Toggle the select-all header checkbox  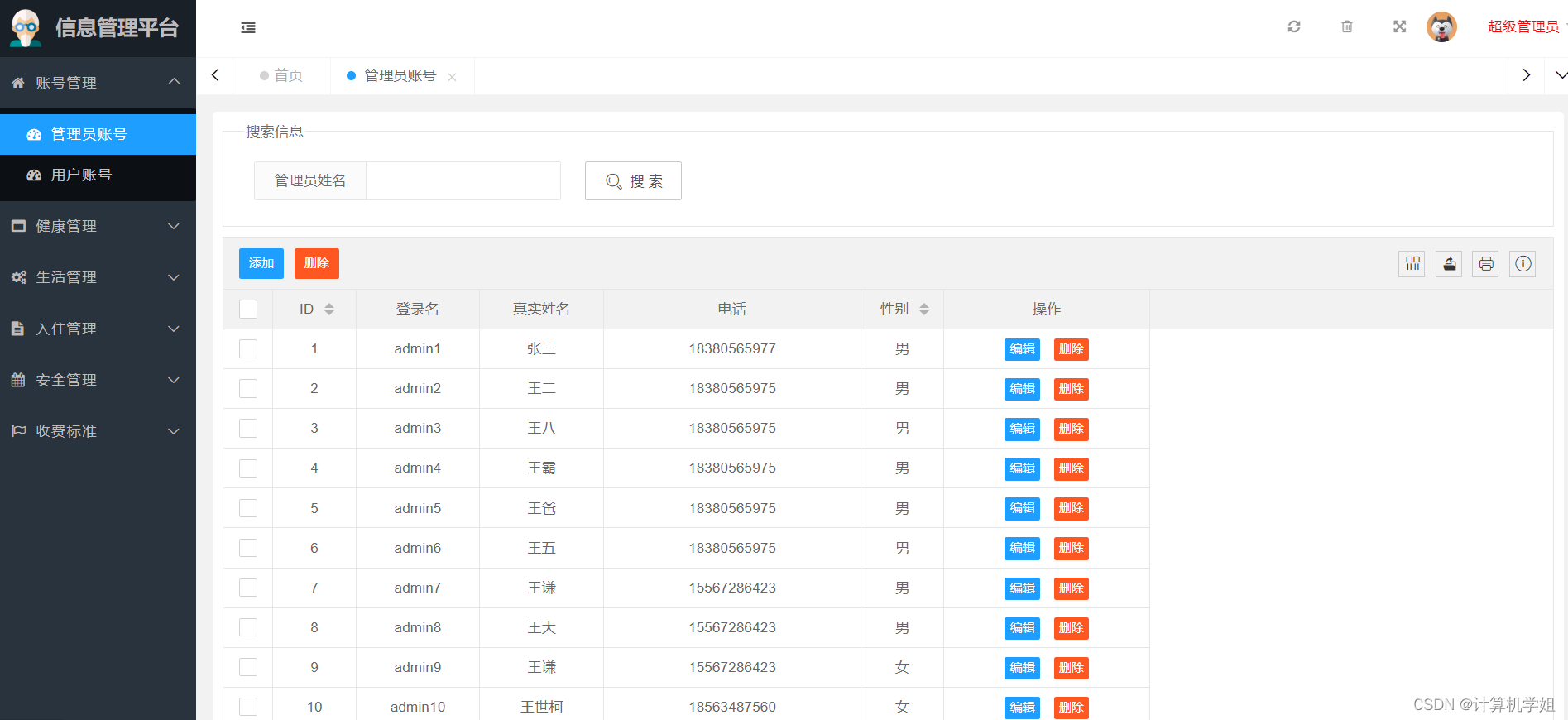click(248, 309)
